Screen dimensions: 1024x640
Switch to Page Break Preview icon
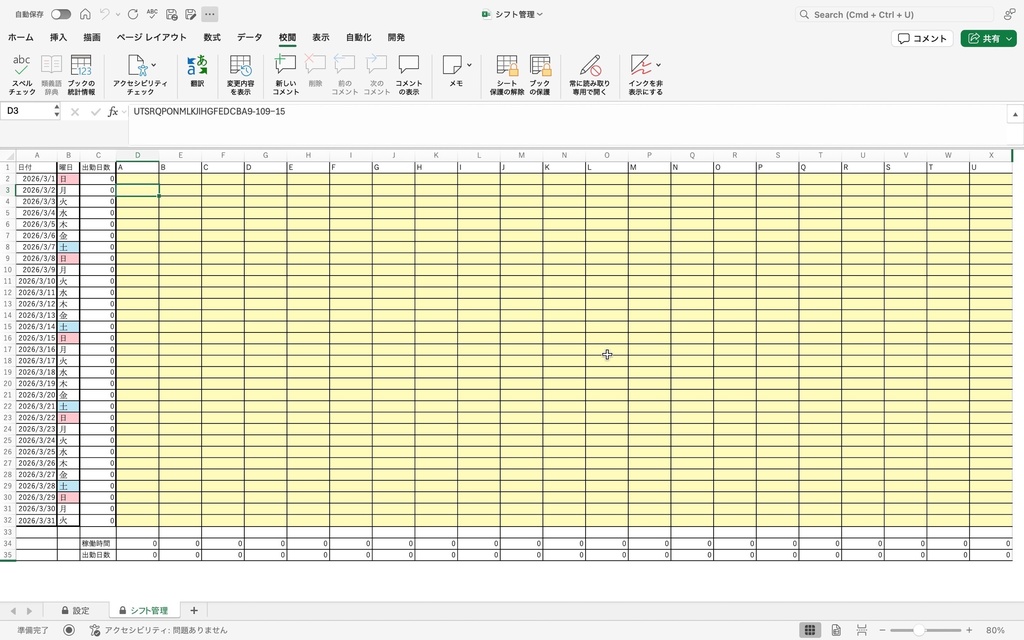(862, 630)
